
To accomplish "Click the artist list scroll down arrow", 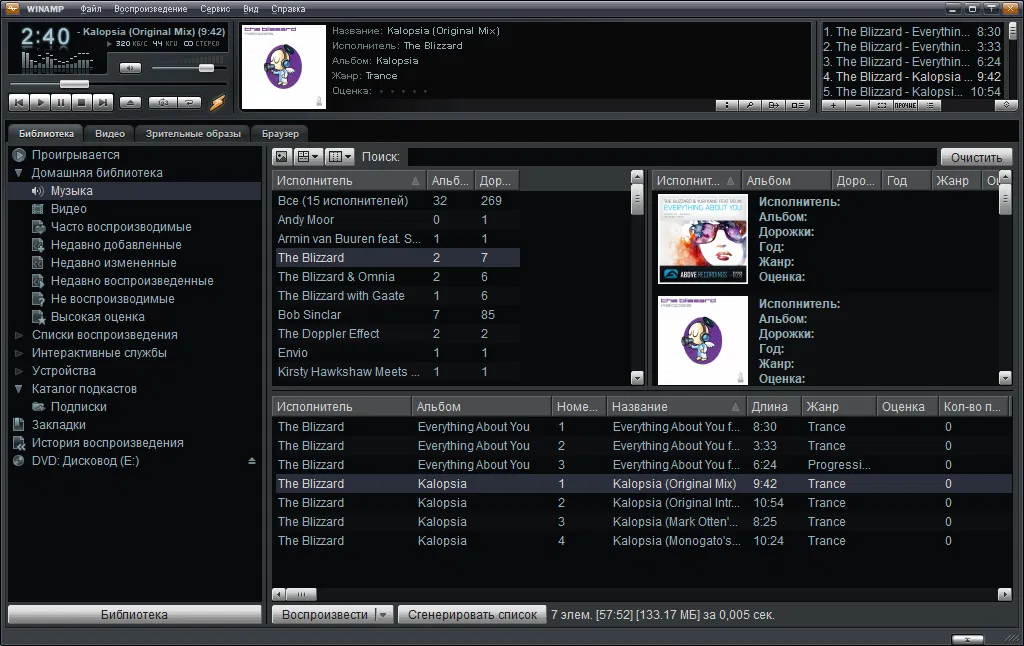I will coord(637,378).
